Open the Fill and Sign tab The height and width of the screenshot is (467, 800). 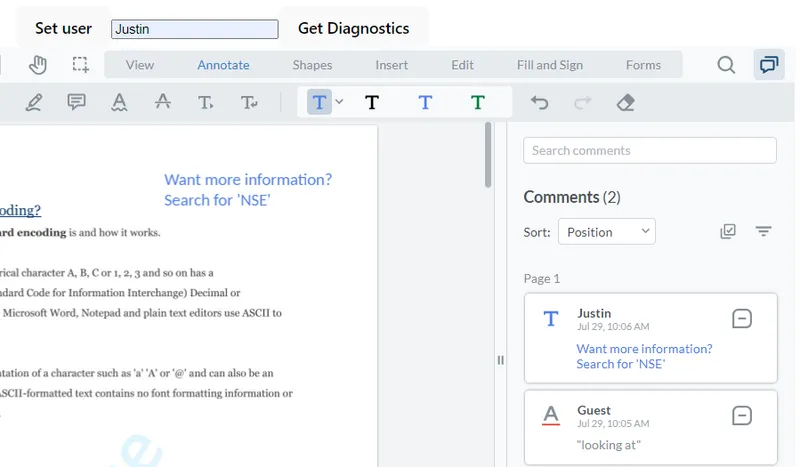[x=549, y=65]
